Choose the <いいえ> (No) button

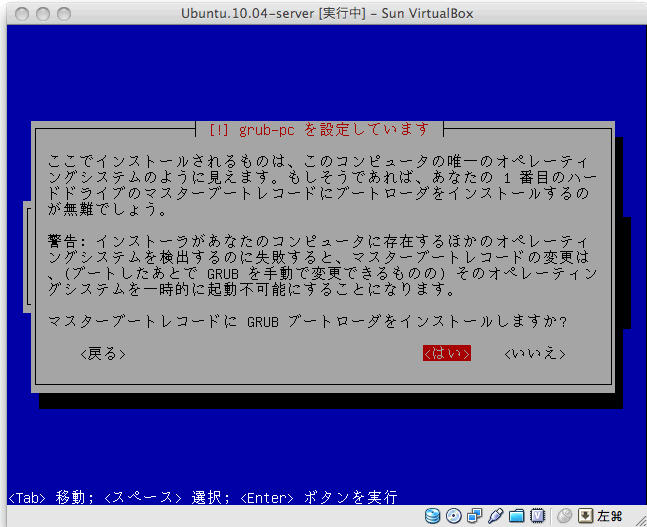coord(535,354)
